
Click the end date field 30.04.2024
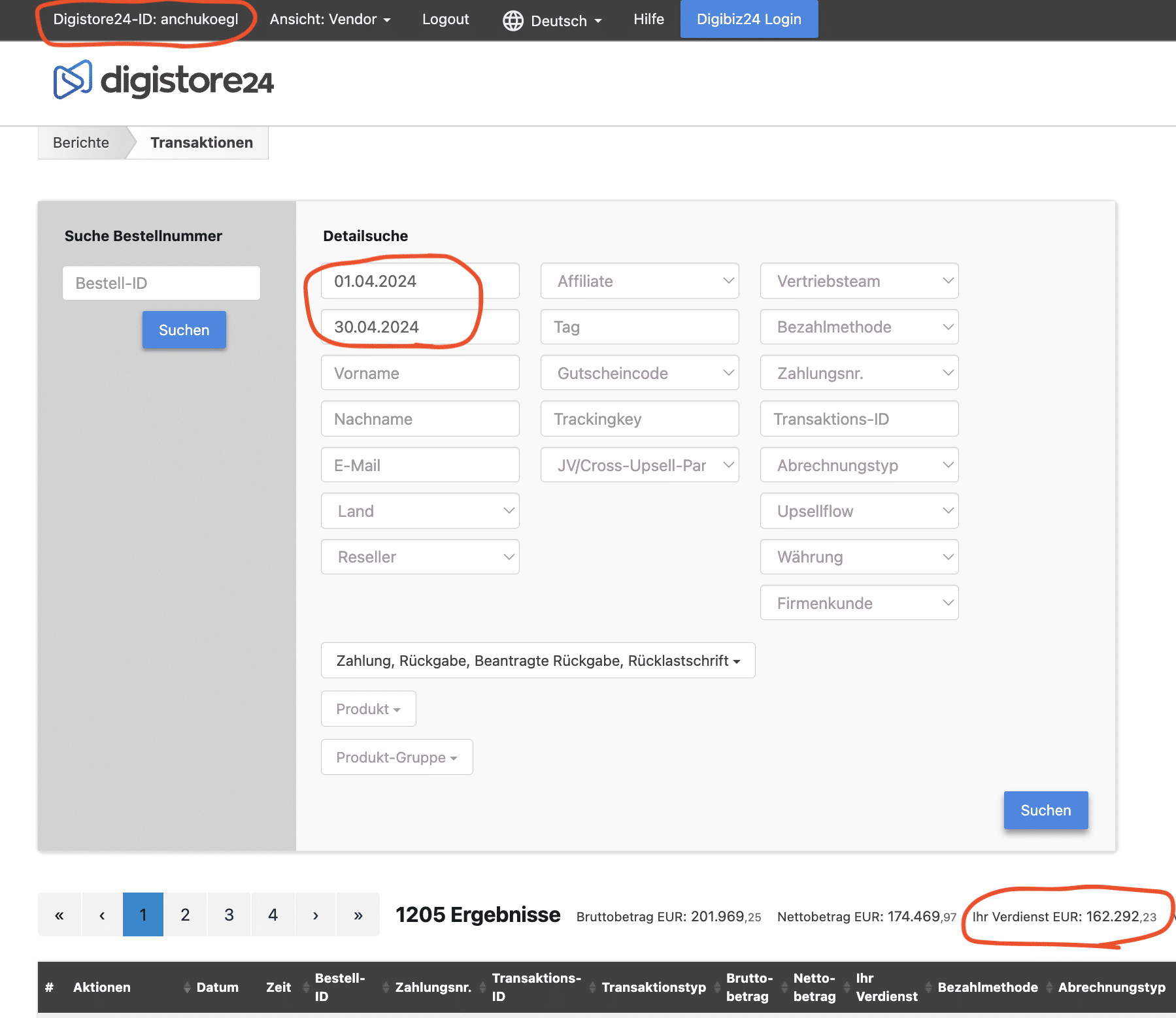coord(420,327)
